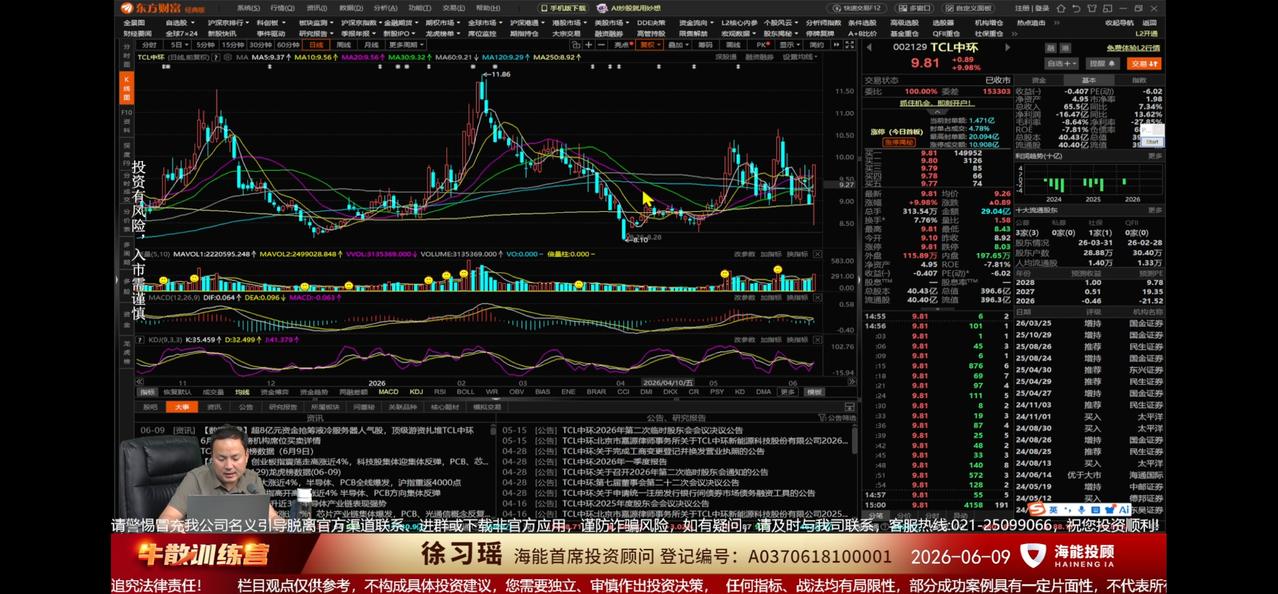
Task: Click the next stock right arrow icon
Action: (1008, 48)
